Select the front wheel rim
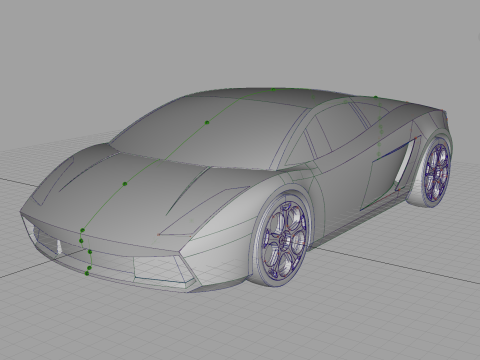This screenshot has width=480, height=360. pos(284,240)
